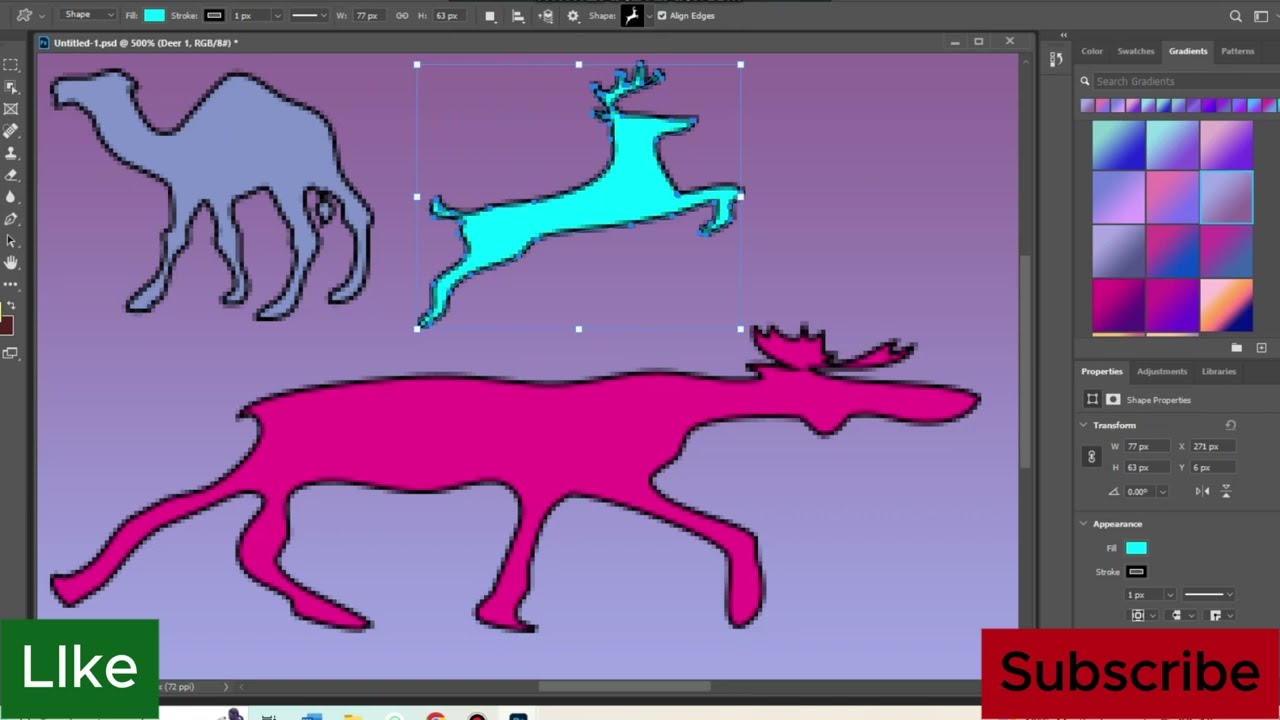The width and height of the screenshot is (1280, 720).
Task: Open the Adjustments tab
Action: click(x=1161, y=371)
